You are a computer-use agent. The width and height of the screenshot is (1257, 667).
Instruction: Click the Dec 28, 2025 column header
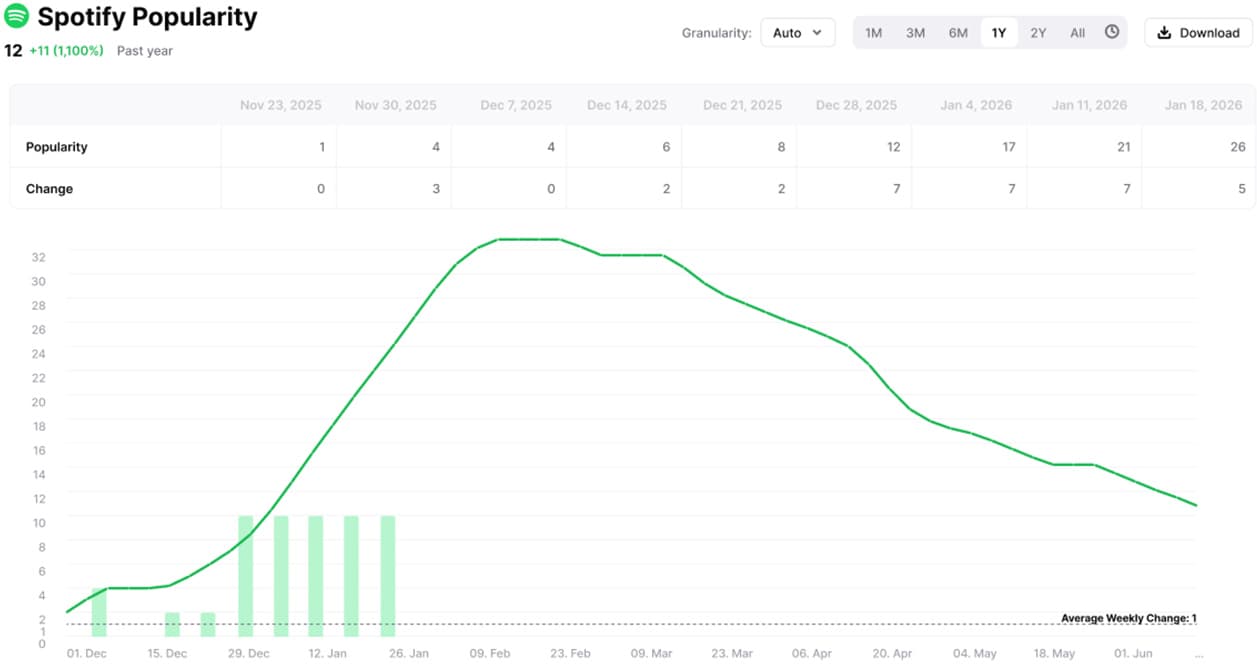856,105
